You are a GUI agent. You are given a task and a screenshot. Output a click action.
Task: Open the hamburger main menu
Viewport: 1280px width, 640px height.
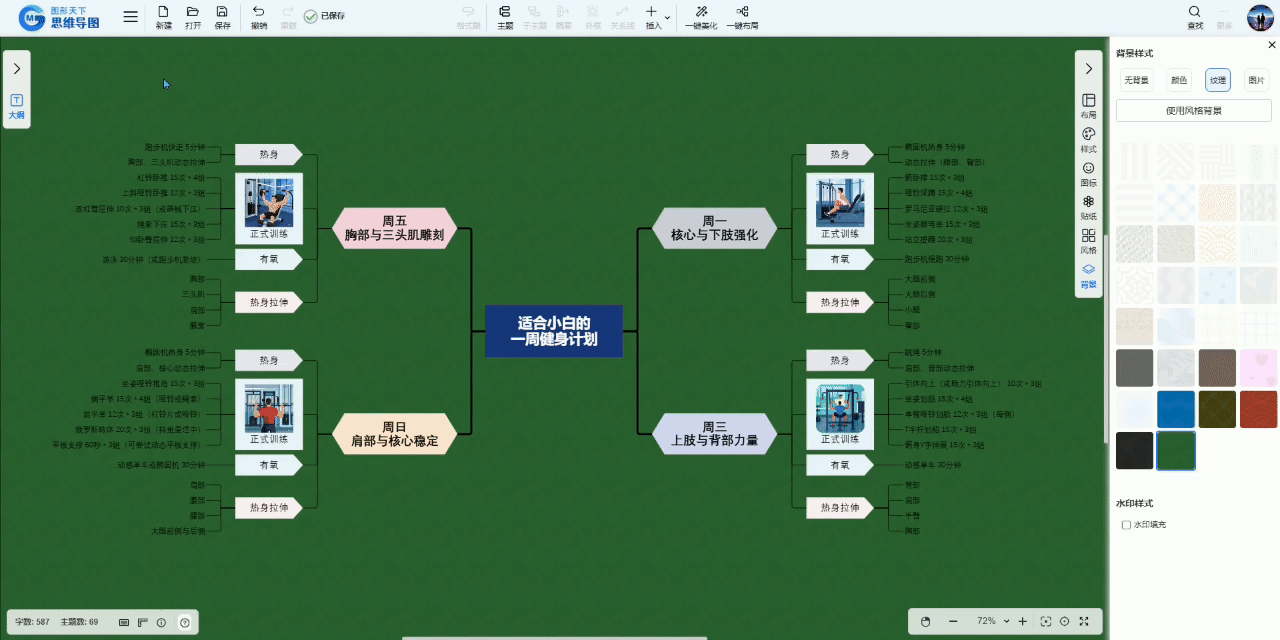(x=131, y=17)
